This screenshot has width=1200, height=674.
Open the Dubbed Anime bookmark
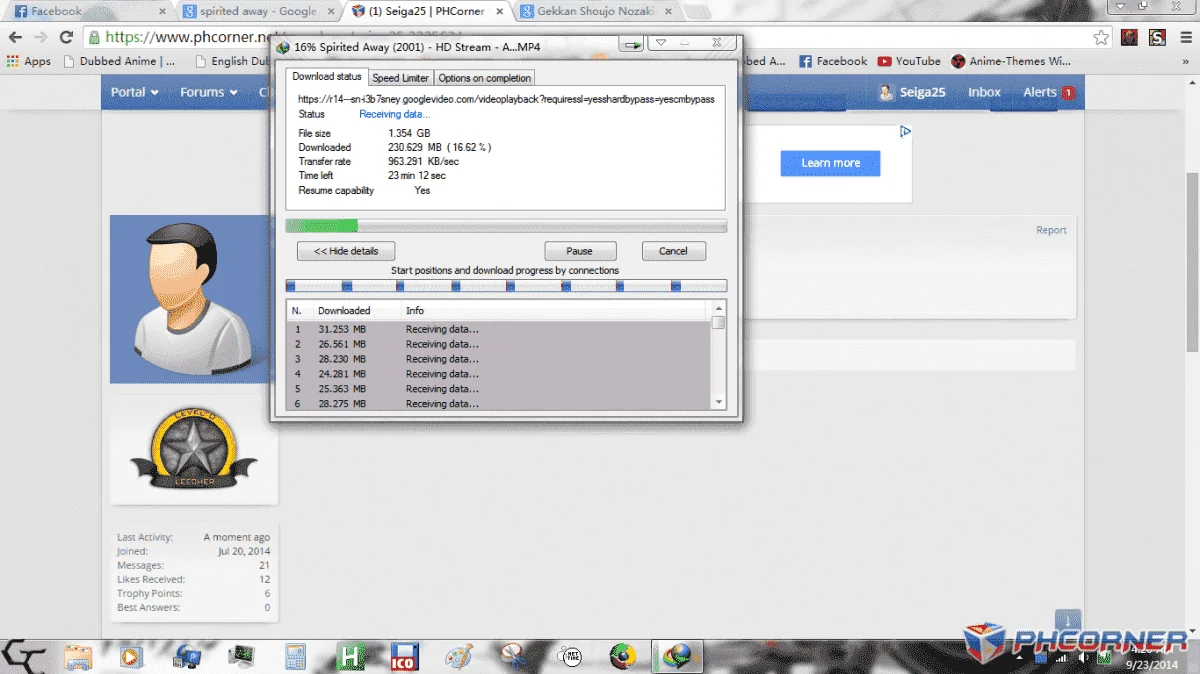click(x=120, y=61)
